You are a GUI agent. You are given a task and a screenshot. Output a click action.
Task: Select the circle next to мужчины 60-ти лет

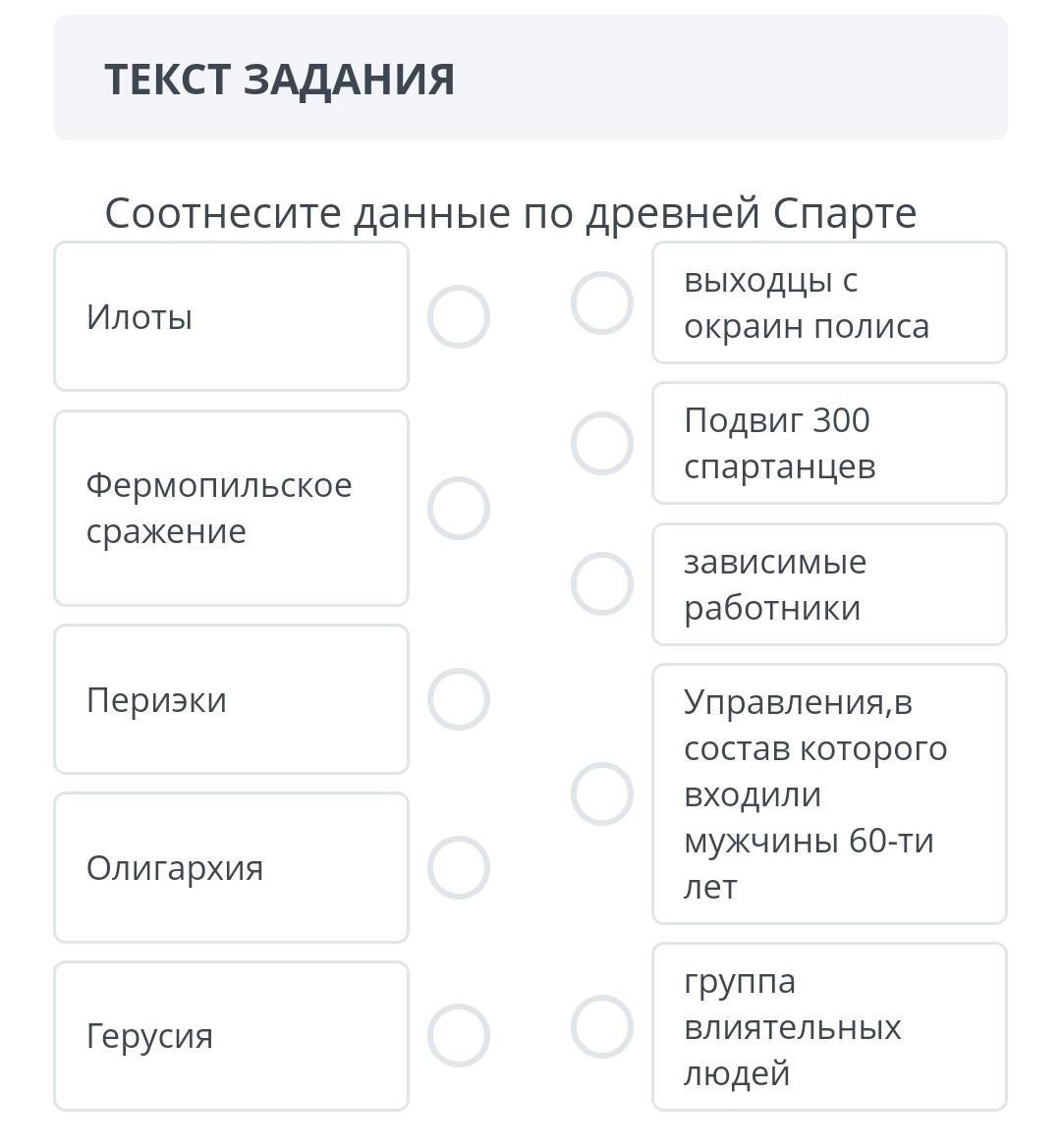coord(601,793)
